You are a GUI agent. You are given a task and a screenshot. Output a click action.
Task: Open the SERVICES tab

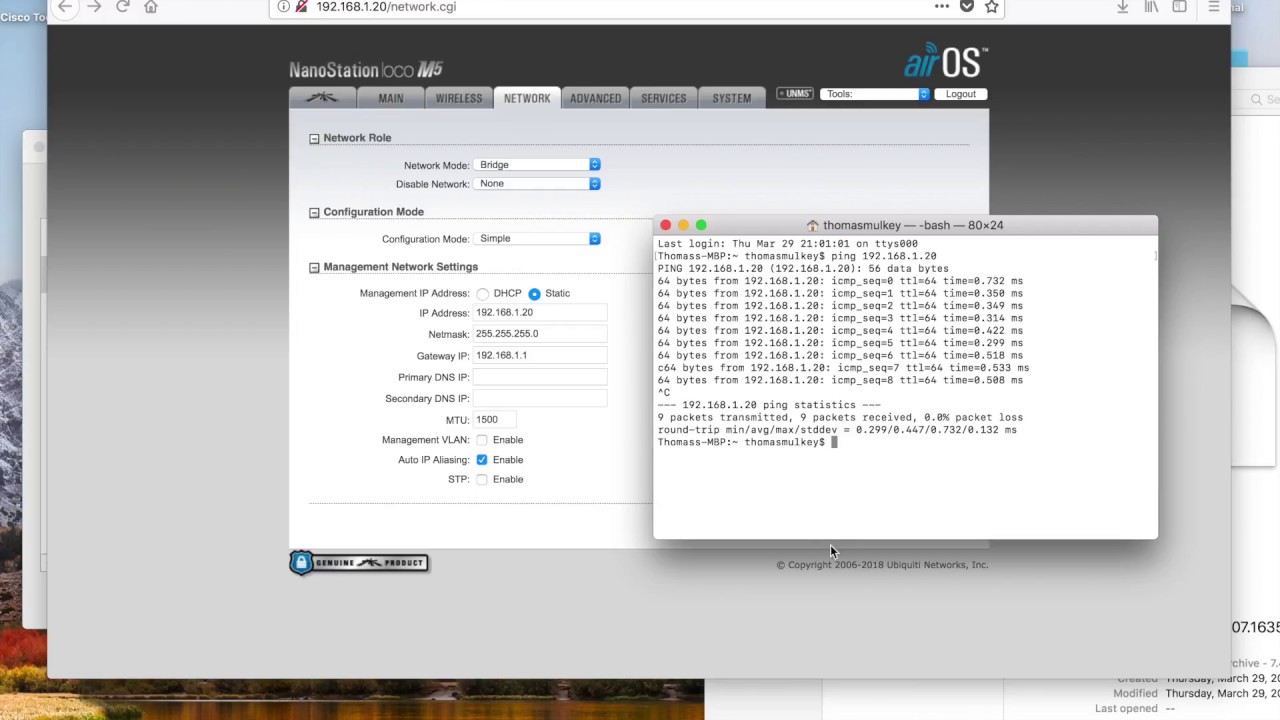664,98
